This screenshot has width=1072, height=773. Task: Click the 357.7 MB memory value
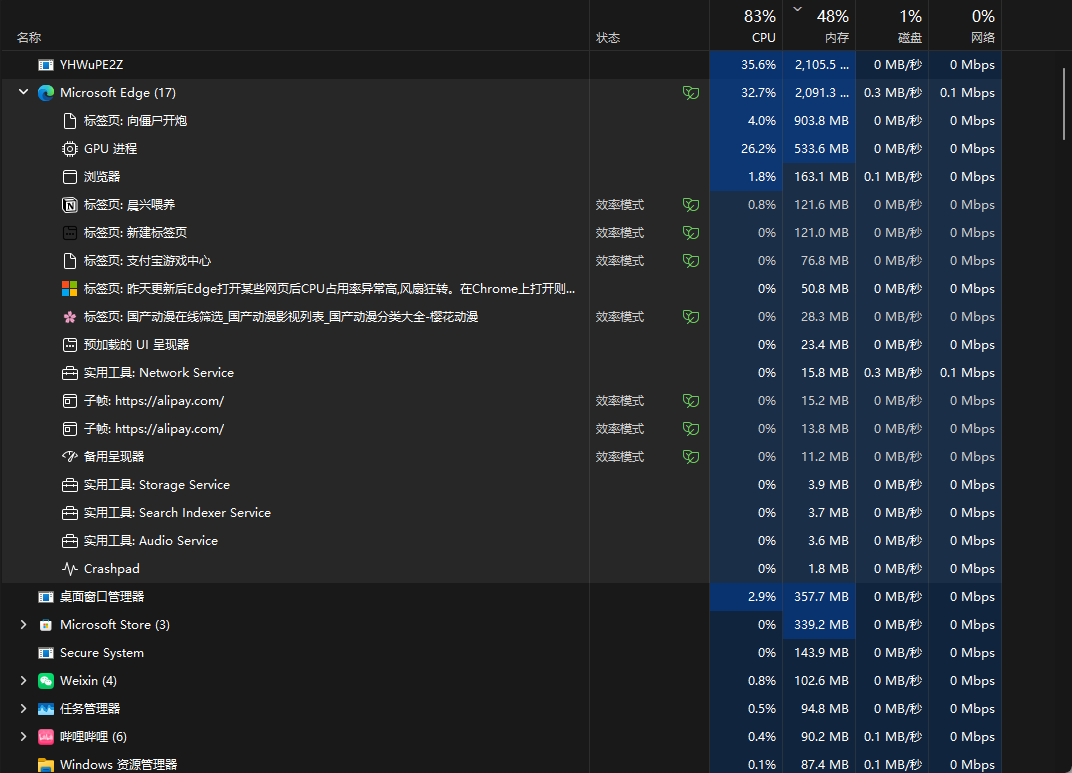(821, 597)
